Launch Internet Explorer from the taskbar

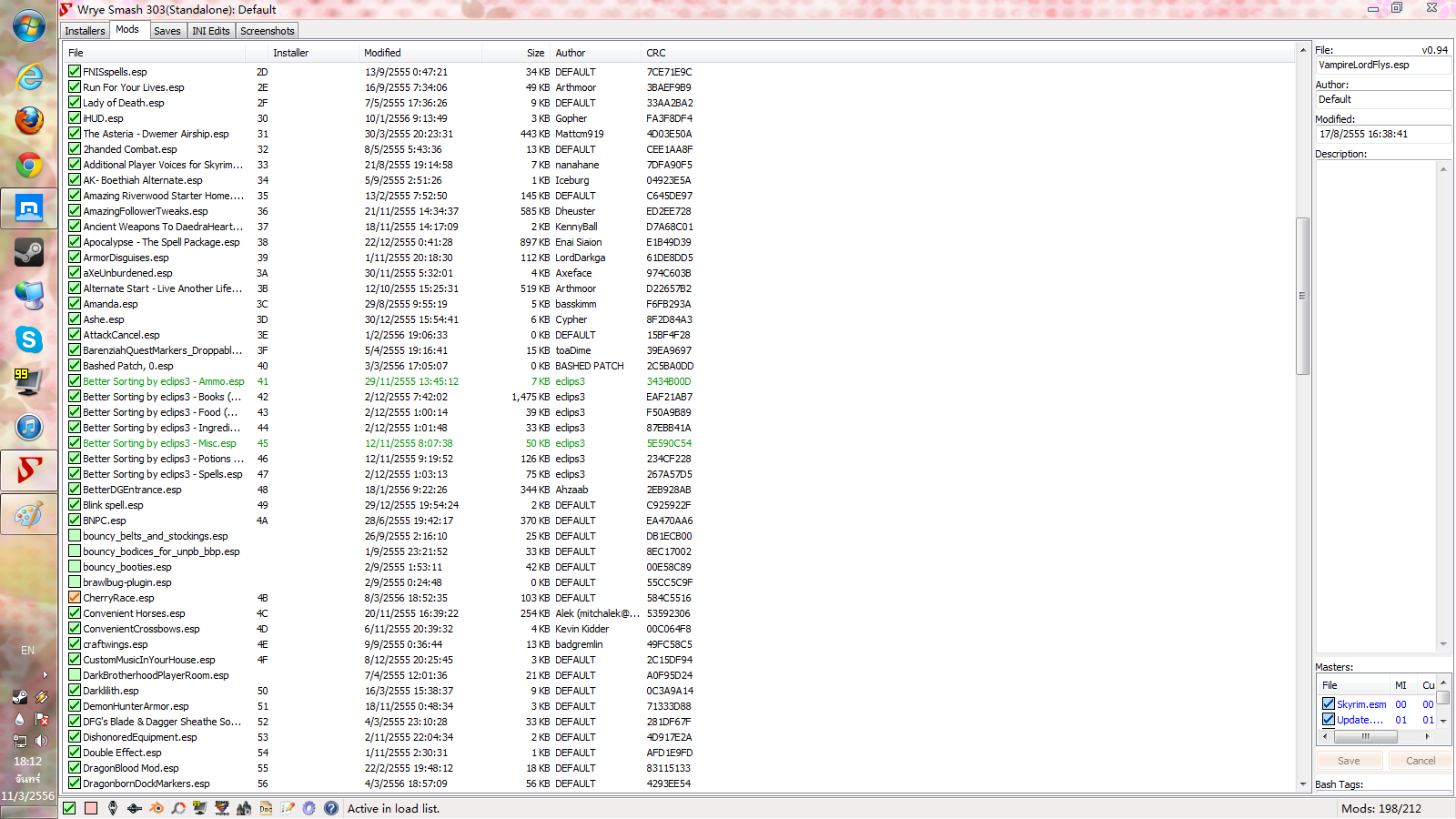[29, 76]
